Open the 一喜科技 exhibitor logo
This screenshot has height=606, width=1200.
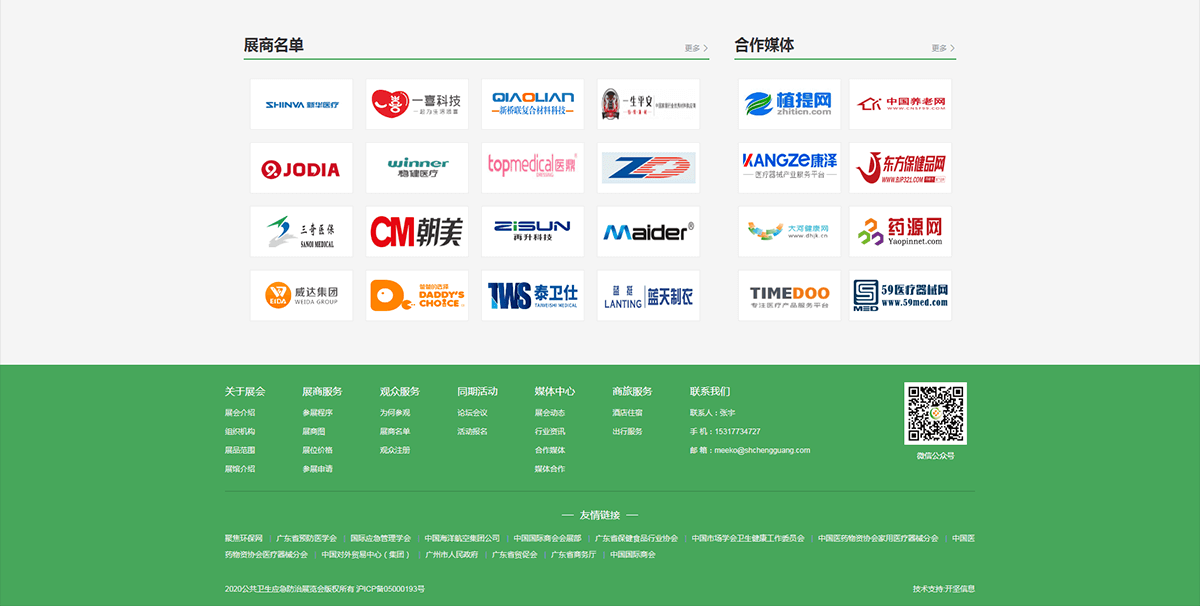pyautogui.click(x=417, y=104)
